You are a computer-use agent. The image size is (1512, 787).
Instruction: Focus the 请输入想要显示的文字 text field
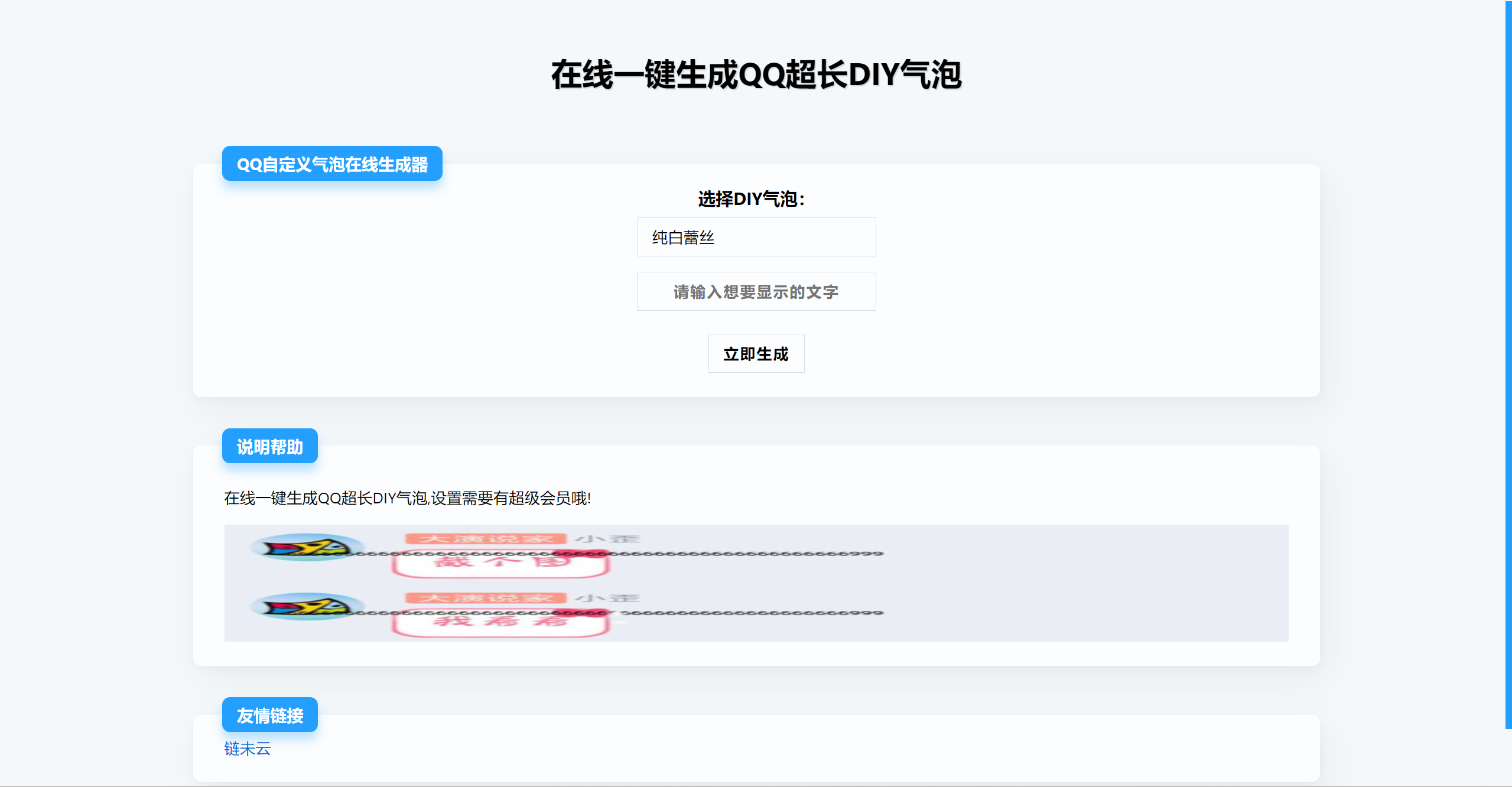pyautogui.click(x=756, y=291)
